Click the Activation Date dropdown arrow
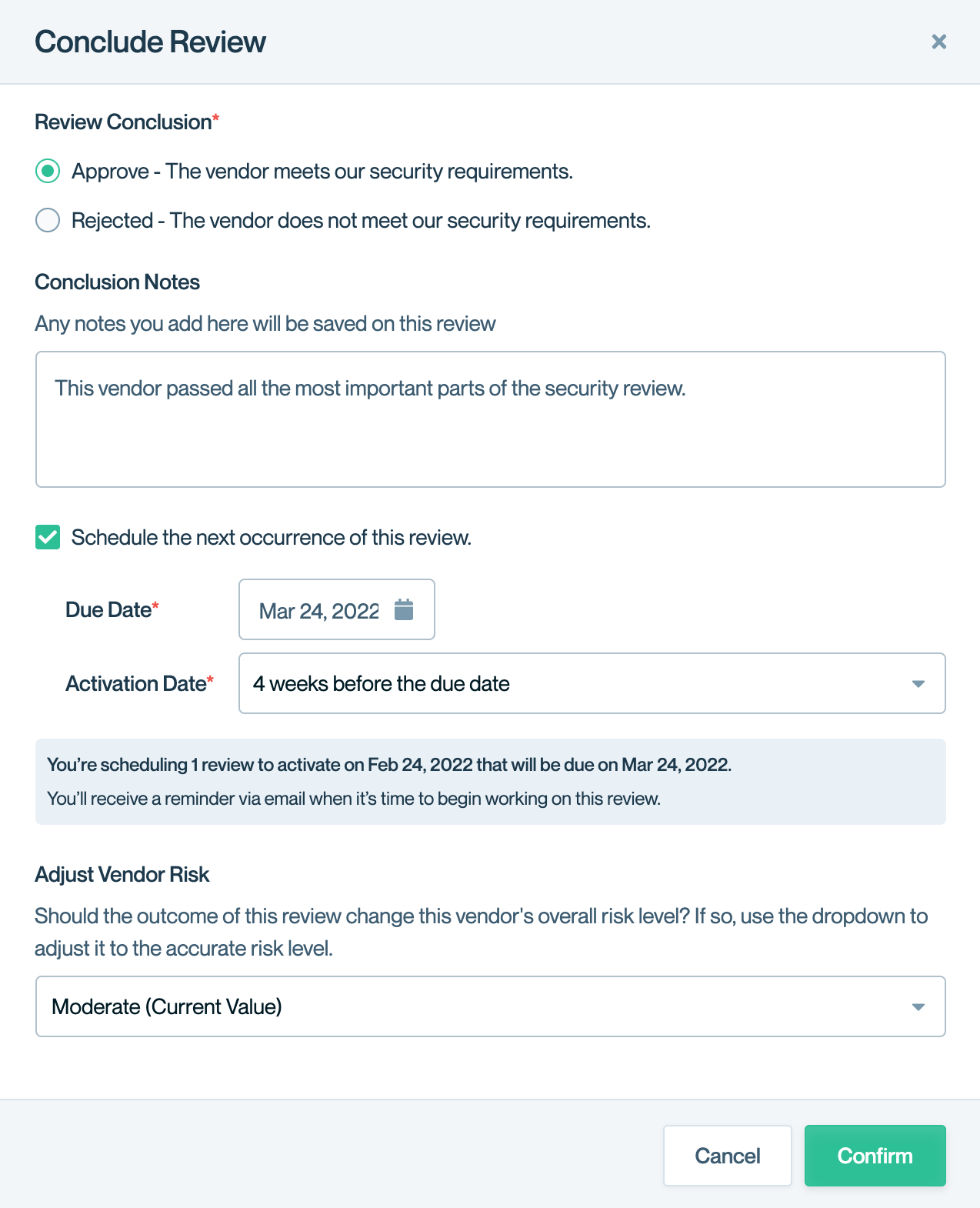The image size is (980, 1208). (918, 684)
